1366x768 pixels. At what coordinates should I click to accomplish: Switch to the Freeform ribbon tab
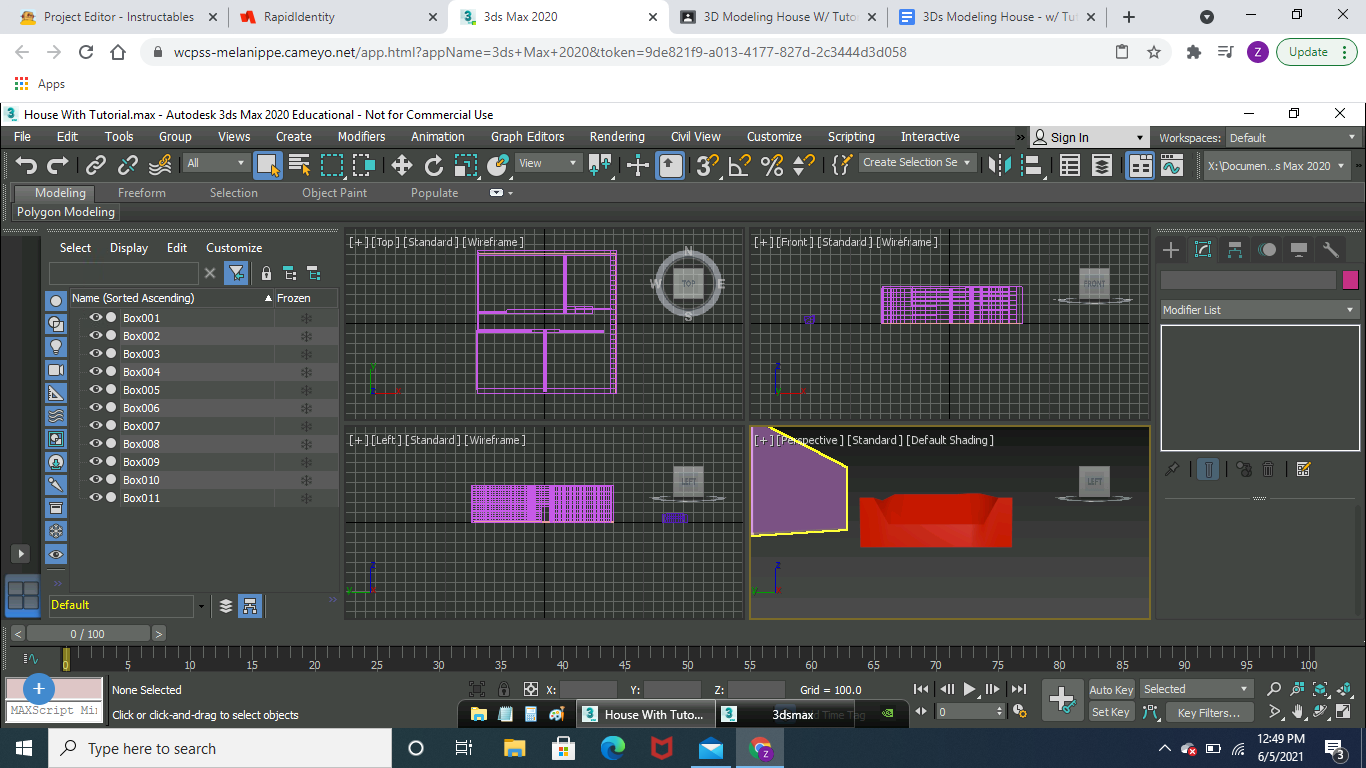point(142,193)
